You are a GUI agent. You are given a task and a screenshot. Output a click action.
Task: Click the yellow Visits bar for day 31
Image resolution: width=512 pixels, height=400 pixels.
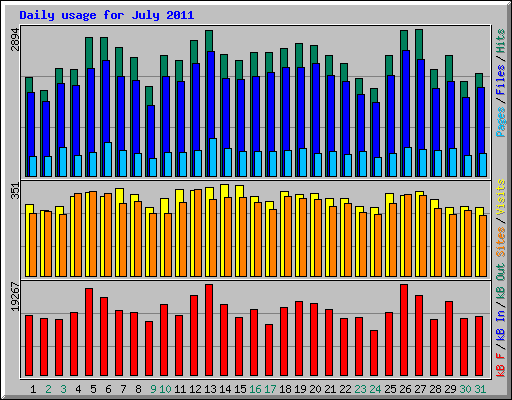[x=479, y=211]
